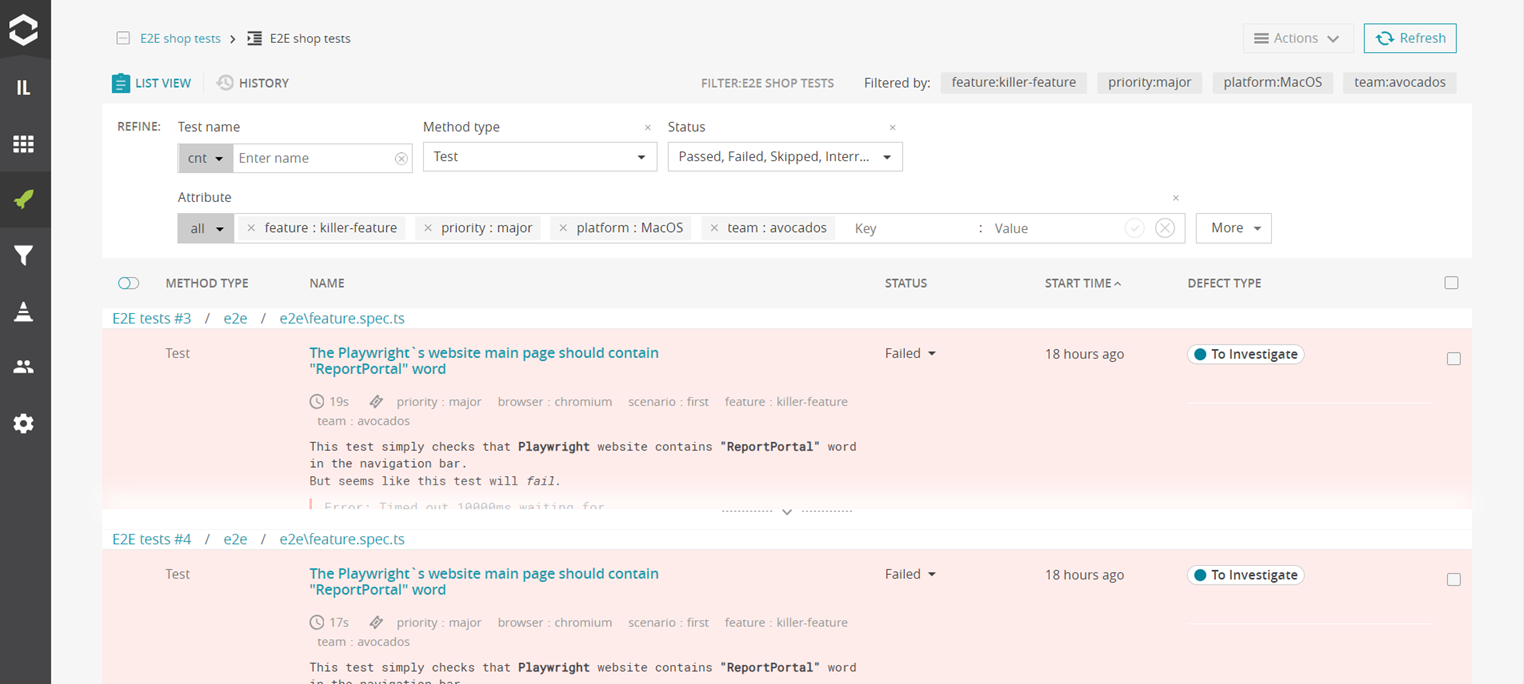Open the IL project selector
This screenshot has width=1524, height=684.
coord(24,88)
